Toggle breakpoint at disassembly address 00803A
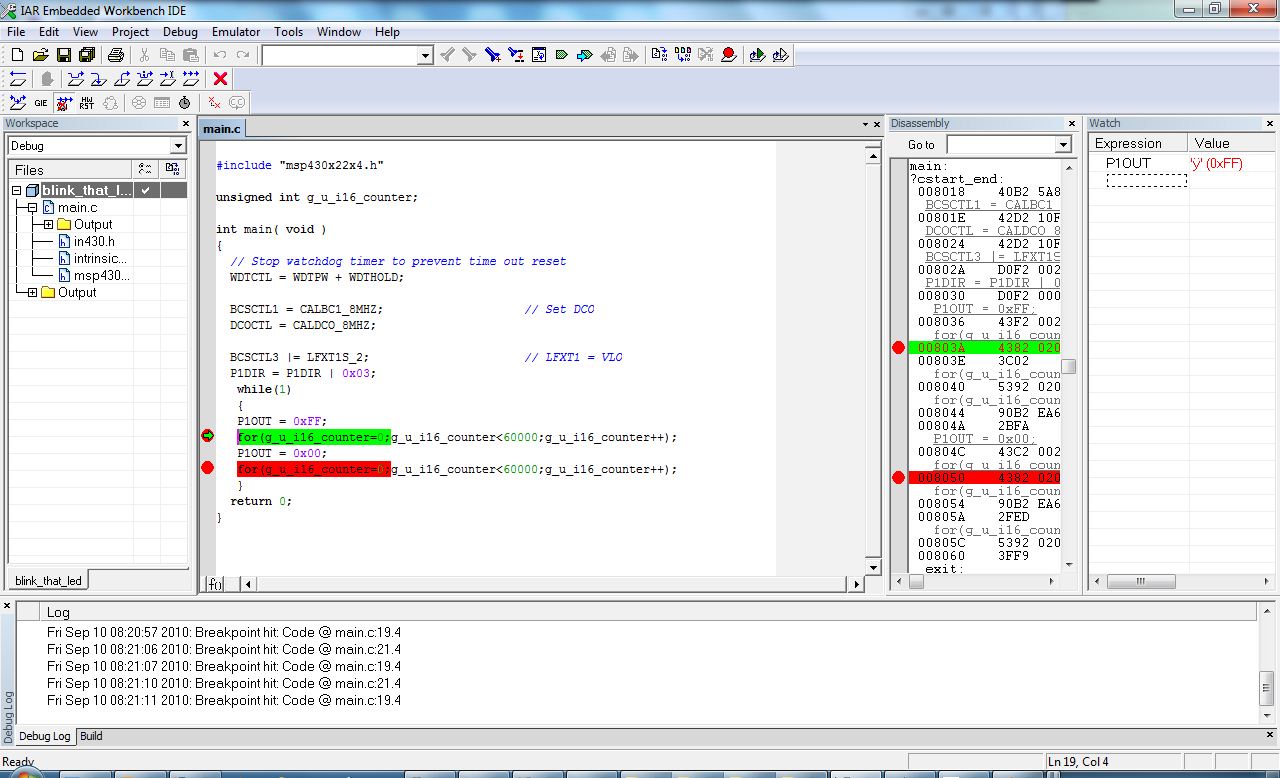This screenshot has width=1280, height=778. tap(898, 348)
